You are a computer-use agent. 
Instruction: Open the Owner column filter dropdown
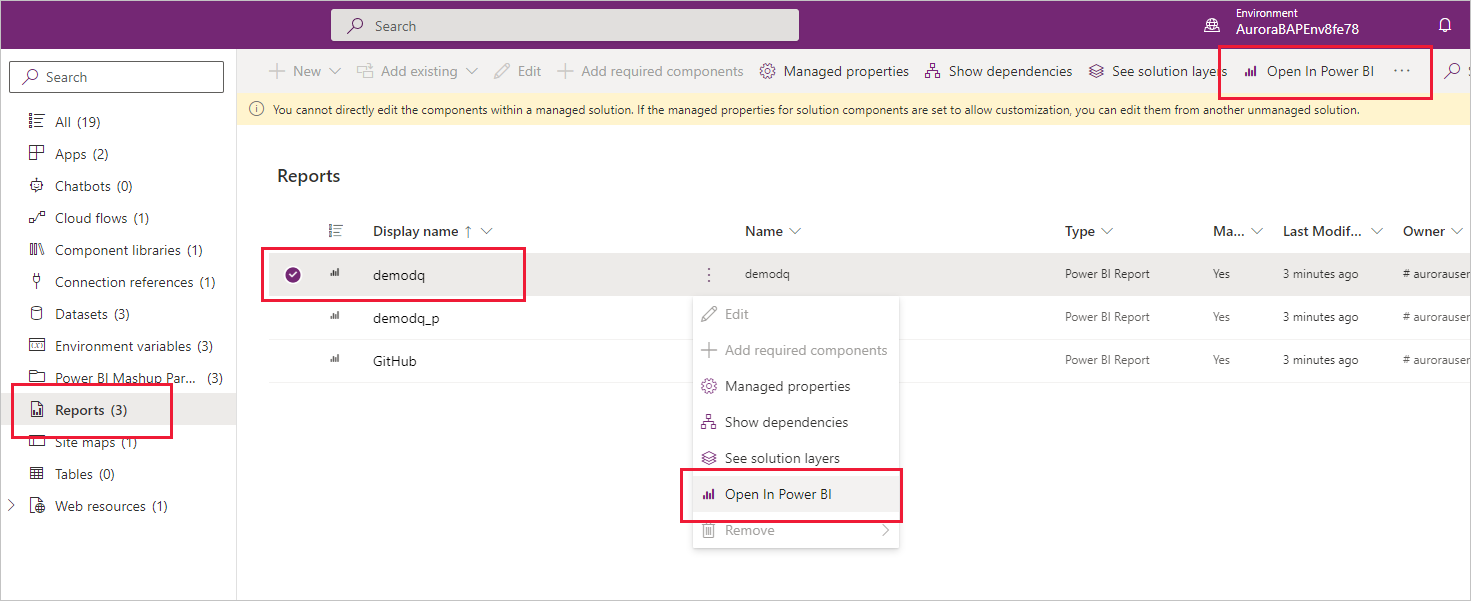coord(1458,231)
